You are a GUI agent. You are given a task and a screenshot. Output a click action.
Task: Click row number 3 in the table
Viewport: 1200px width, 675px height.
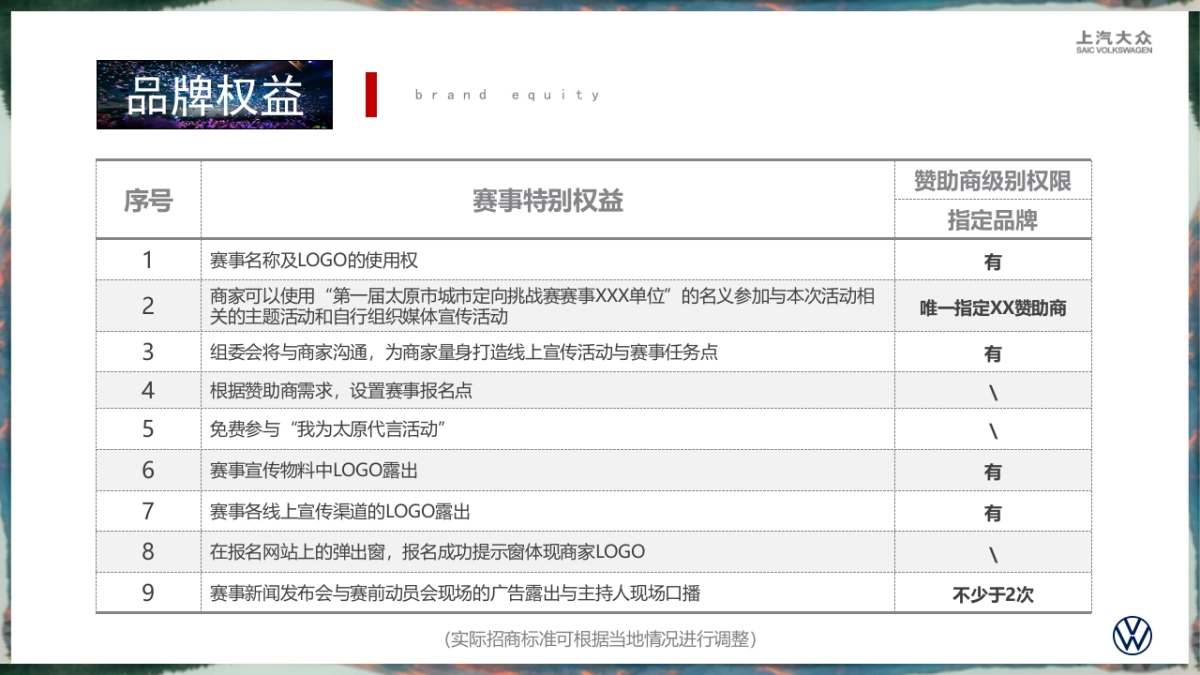point(148,352)
